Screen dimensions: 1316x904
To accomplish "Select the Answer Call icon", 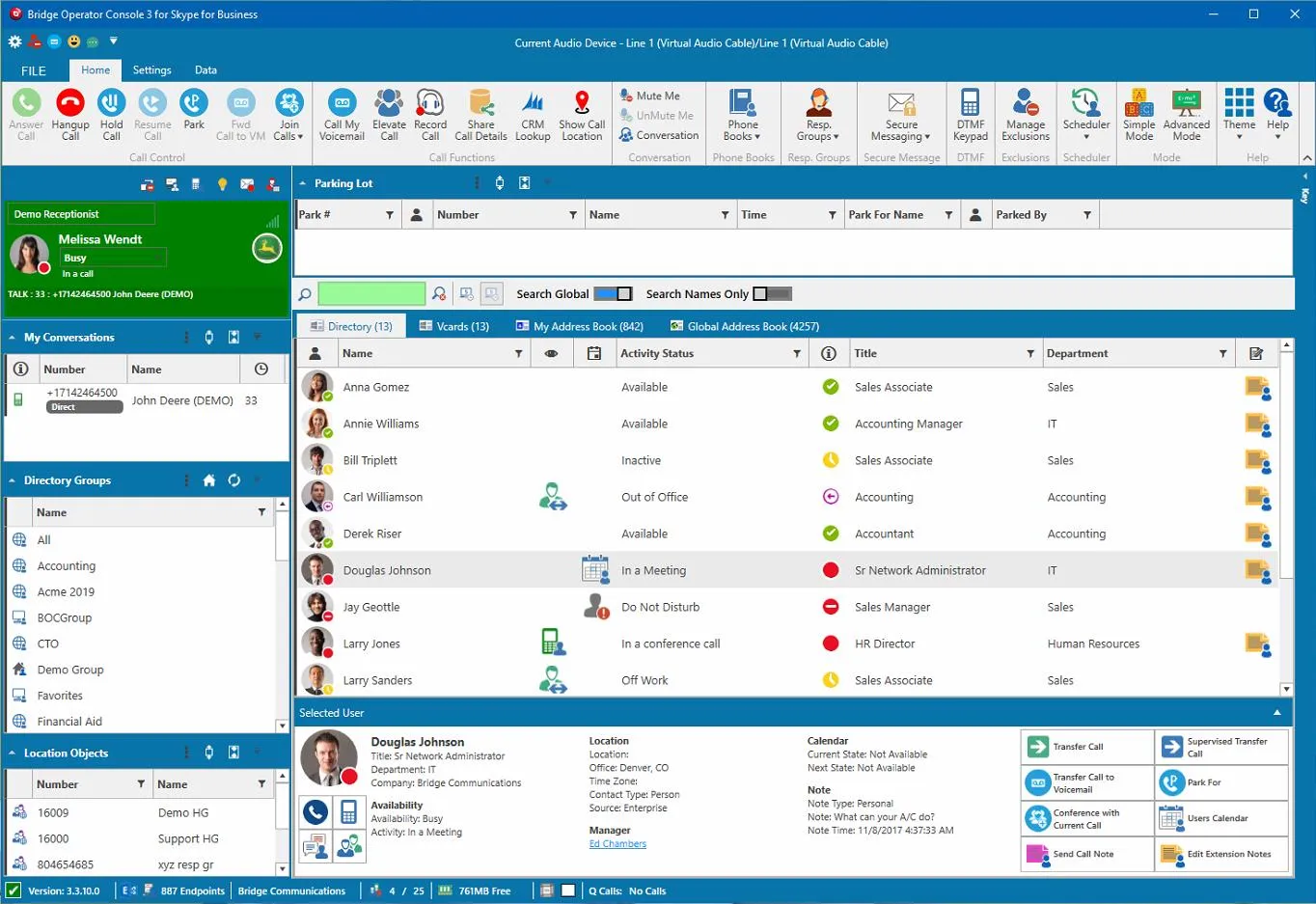I will click(26, 114).
